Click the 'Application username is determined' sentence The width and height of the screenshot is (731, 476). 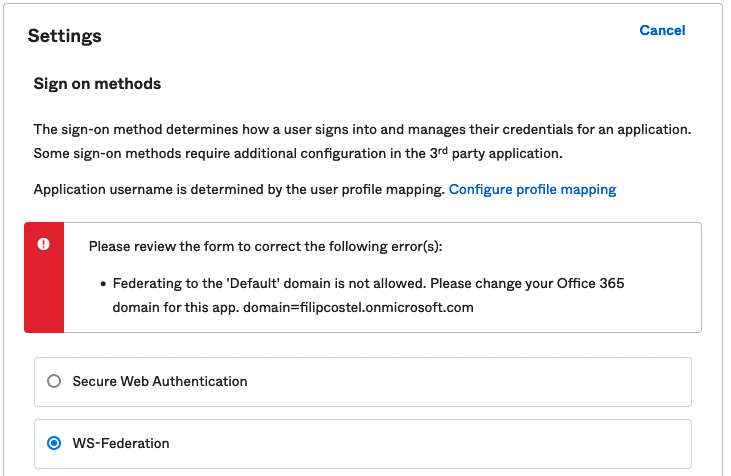[238, 189]
